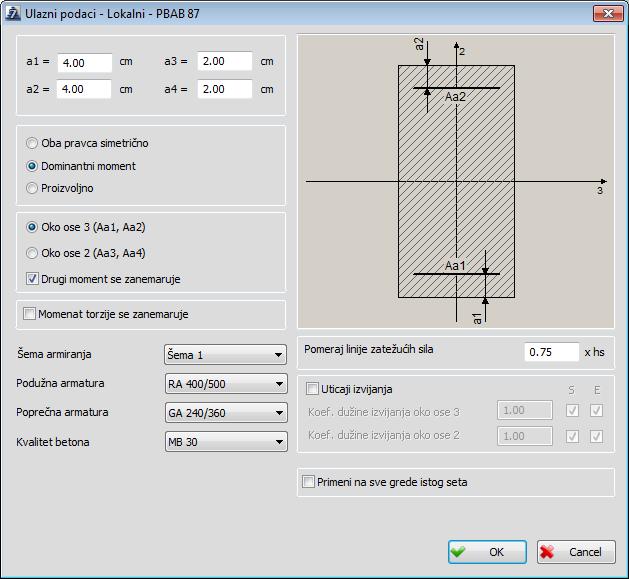The height and width of the screenshot is (579, 629).
Task: Open the Poprečna armatura dropdown
Action: (x=226, y=413)
